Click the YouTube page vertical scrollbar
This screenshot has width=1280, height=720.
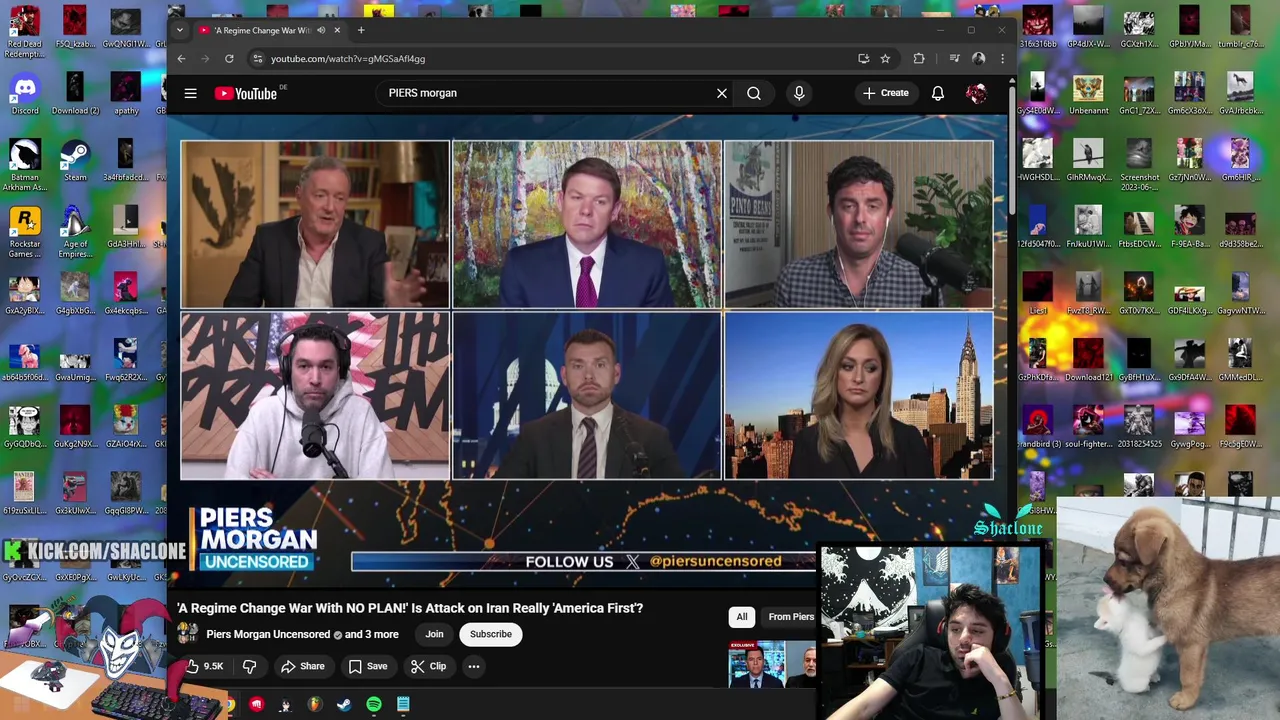(1012, 150)
